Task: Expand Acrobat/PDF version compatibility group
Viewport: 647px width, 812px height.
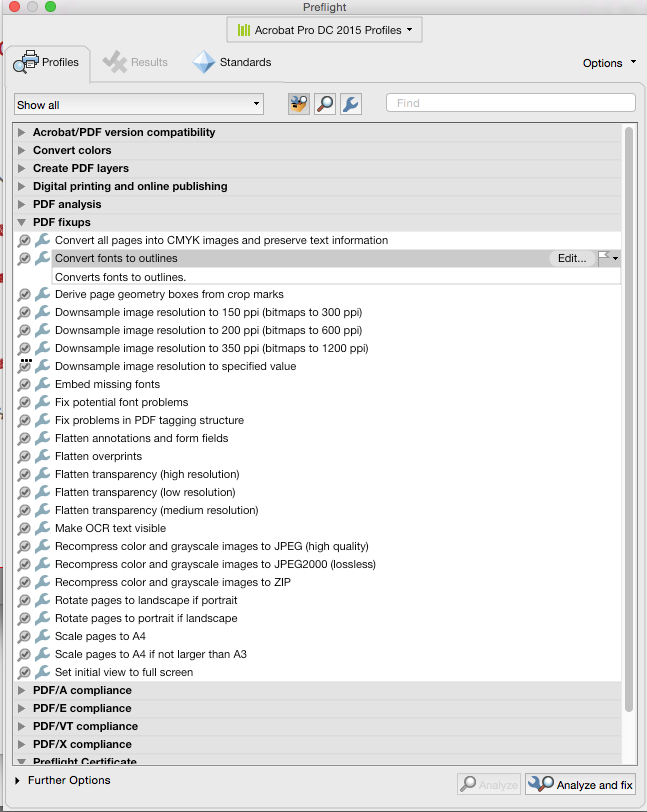Action: [x=21, y=132]
